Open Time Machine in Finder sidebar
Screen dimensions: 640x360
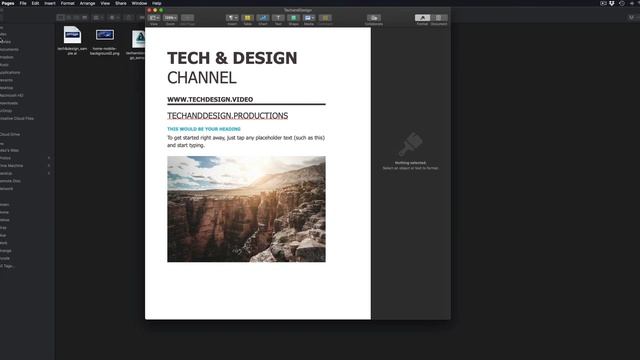[11, 166]
